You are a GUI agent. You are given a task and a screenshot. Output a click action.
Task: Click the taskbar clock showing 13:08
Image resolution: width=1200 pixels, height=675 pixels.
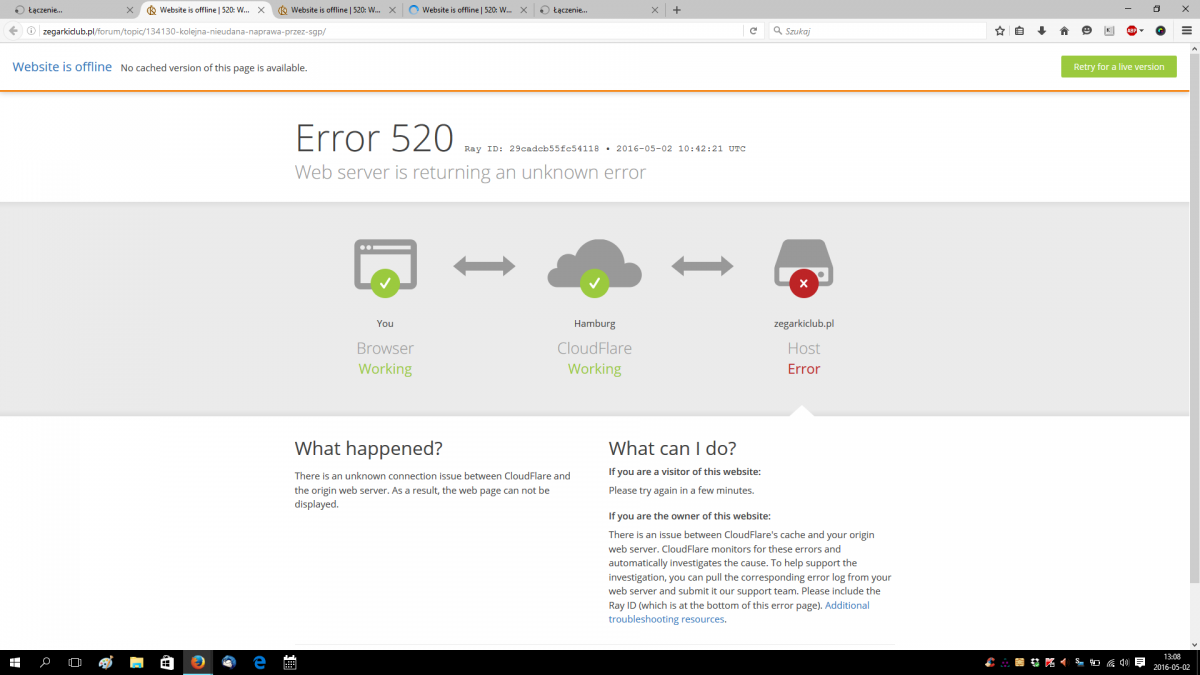(1172, 662)
